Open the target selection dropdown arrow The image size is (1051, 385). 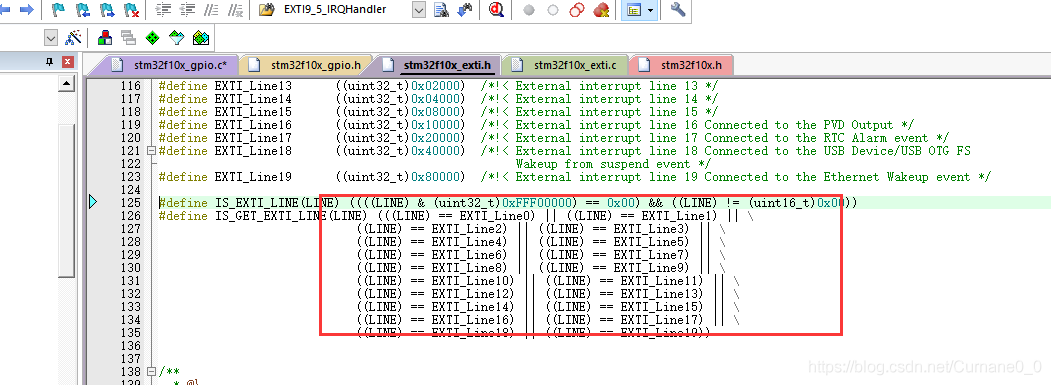(x=51, y=37)
